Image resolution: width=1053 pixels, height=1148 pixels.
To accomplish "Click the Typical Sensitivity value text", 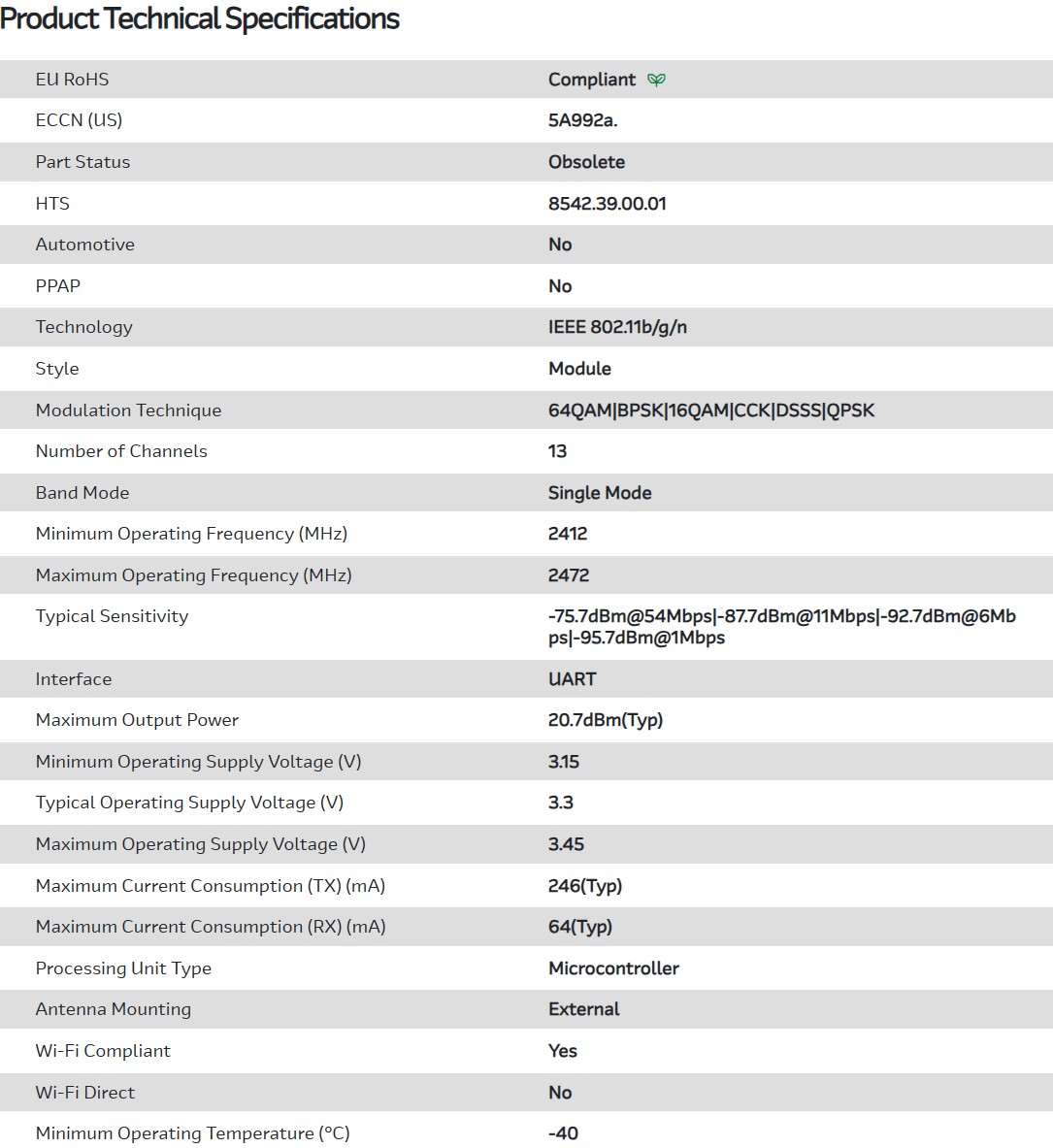I will pos(781,627).
